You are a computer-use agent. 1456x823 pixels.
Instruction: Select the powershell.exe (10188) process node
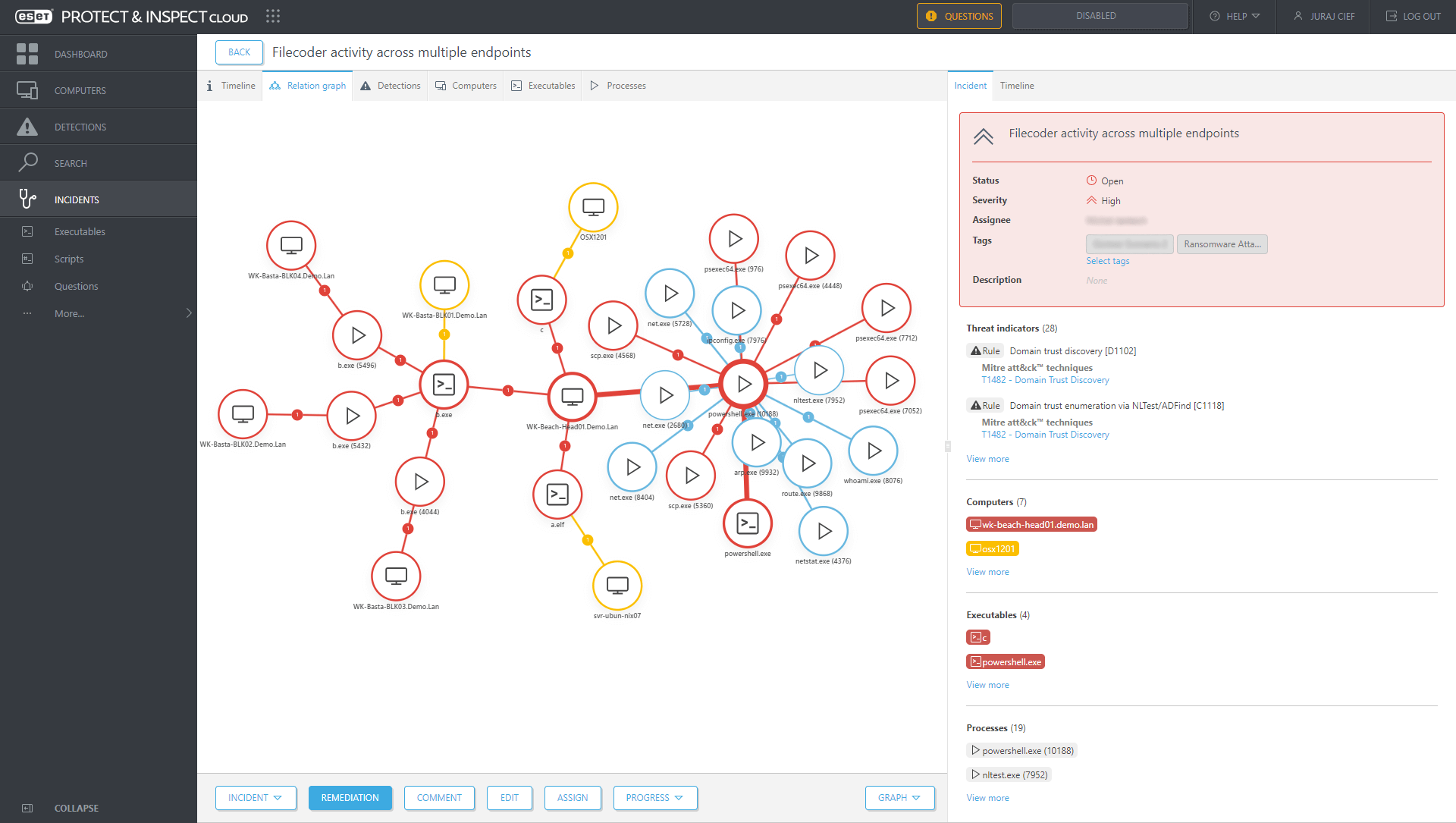point(744,384)
